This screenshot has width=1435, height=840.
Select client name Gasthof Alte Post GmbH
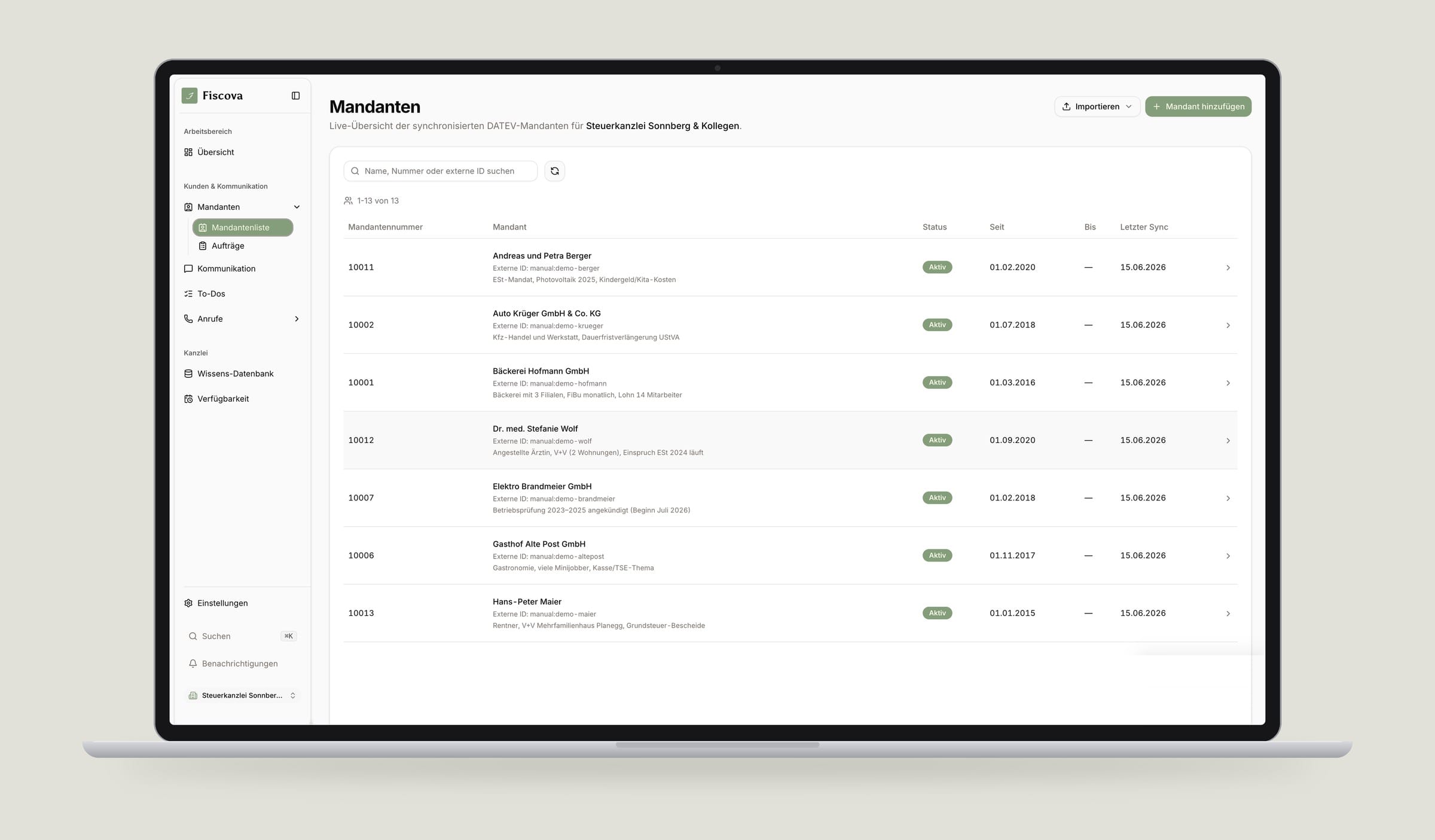click(x=539, y=544)
